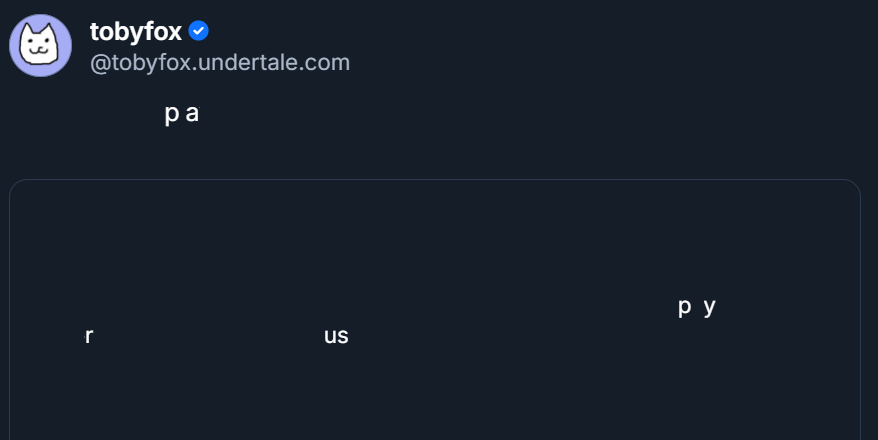
Task: Open the tobyfox display name link
Action: [x=136, y=32]
